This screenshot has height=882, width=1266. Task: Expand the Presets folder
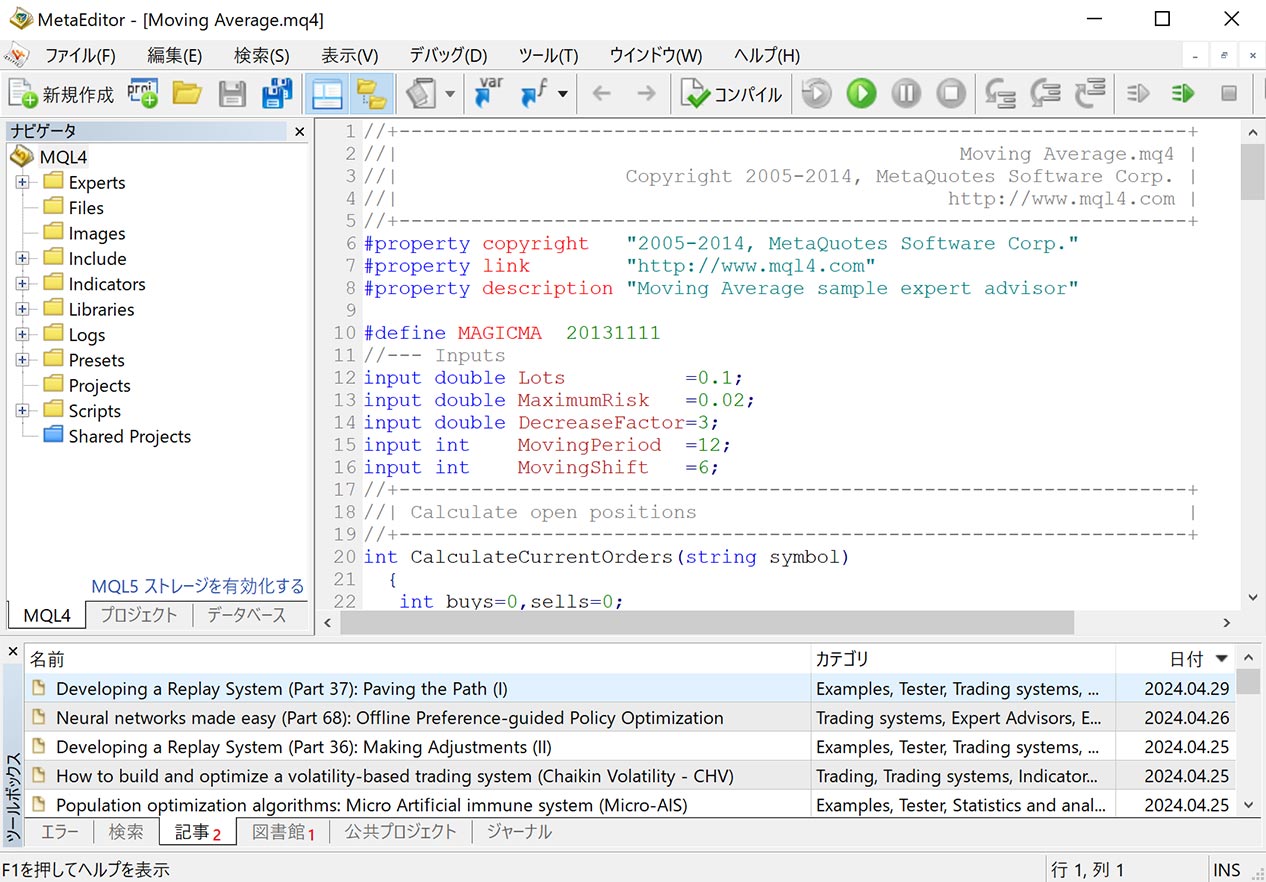[x=22, y=360]
